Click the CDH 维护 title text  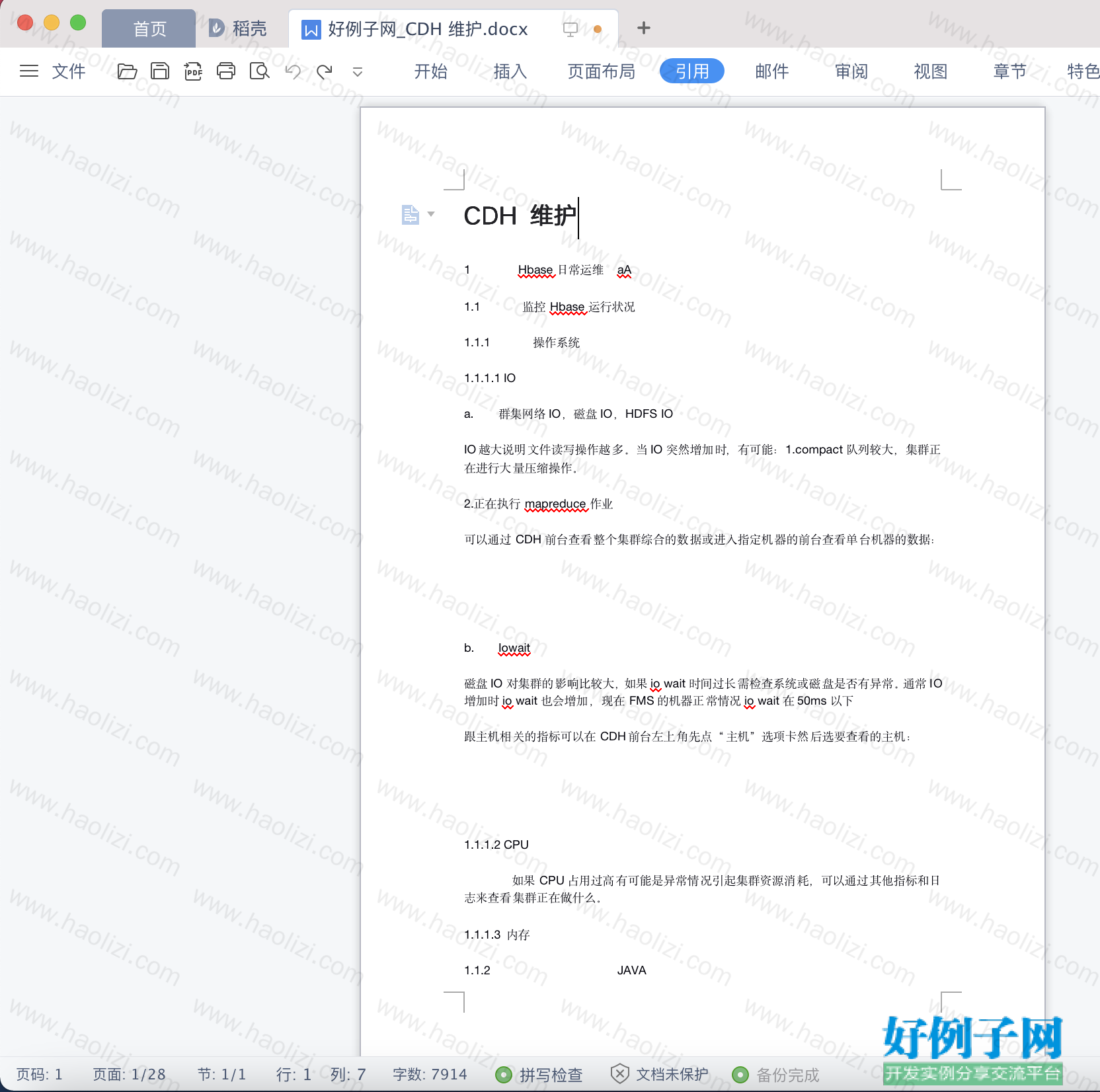pyautogui.click(x=520, y=216)
